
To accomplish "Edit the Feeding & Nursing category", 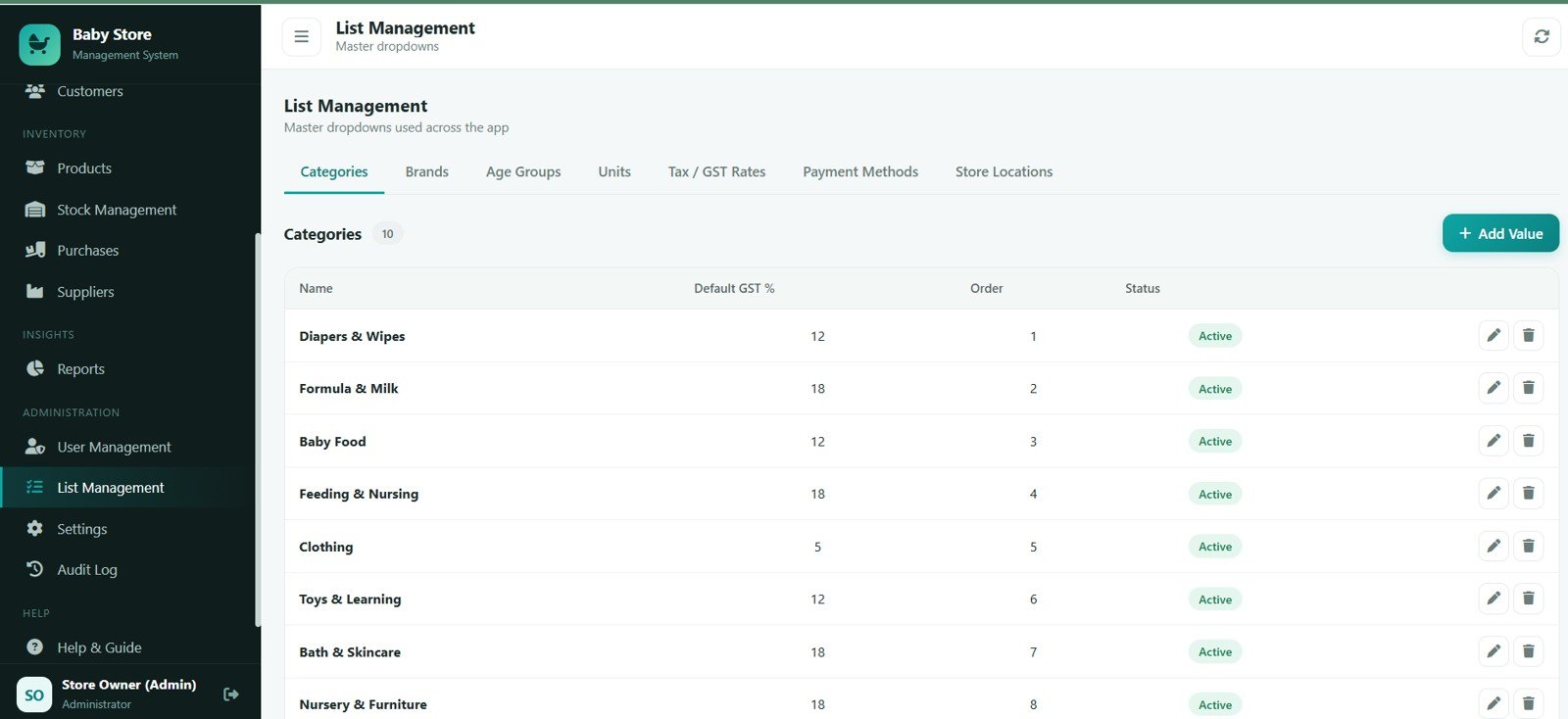I will 1494,494.
